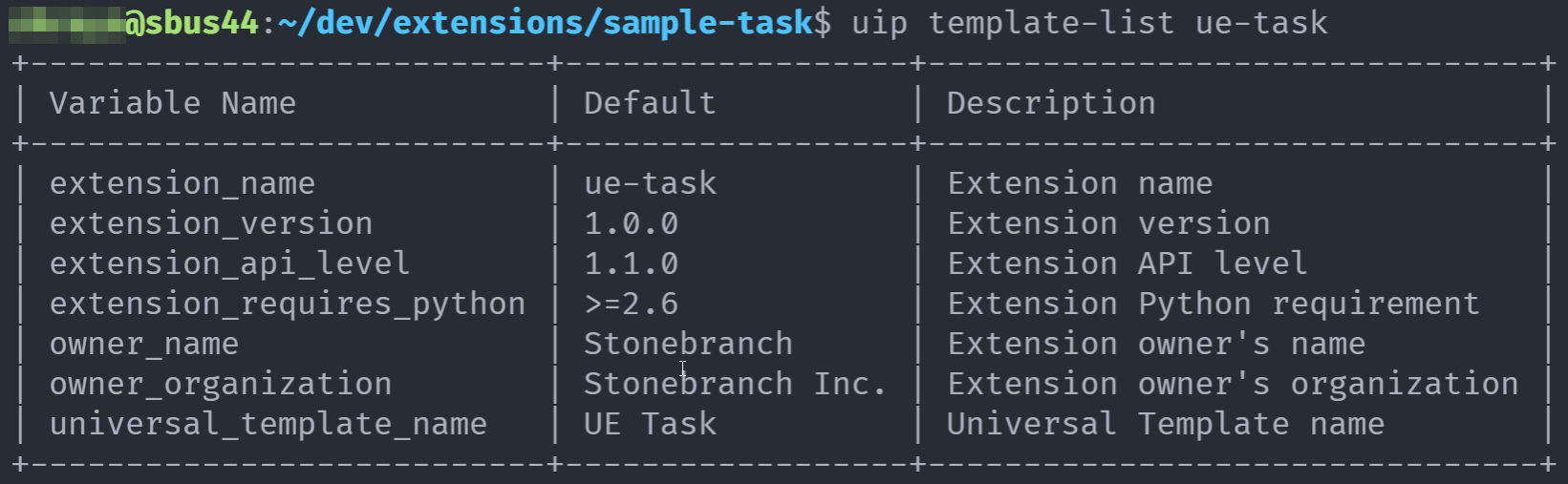Click the Description column header
1568x484 pixels.
[1051, 103]
